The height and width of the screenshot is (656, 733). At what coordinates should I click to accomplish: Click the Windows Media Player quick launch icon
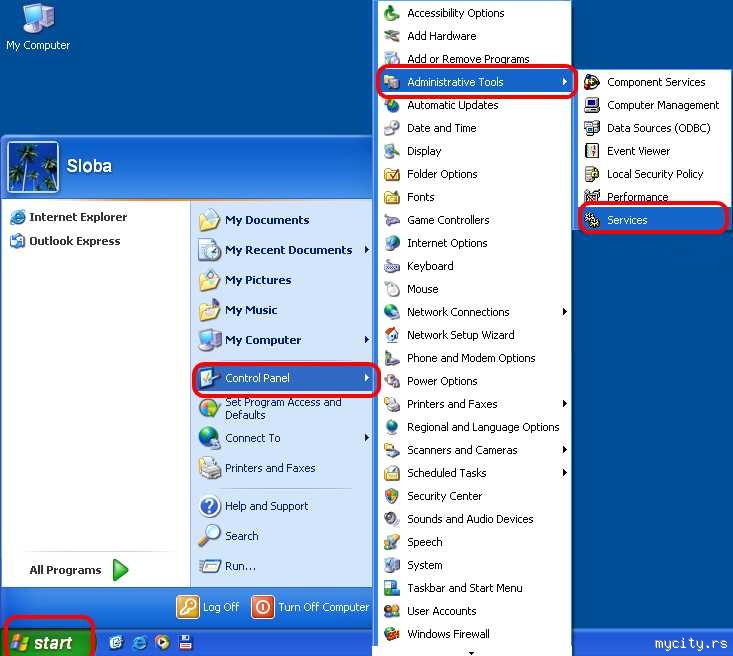[162, 643]
